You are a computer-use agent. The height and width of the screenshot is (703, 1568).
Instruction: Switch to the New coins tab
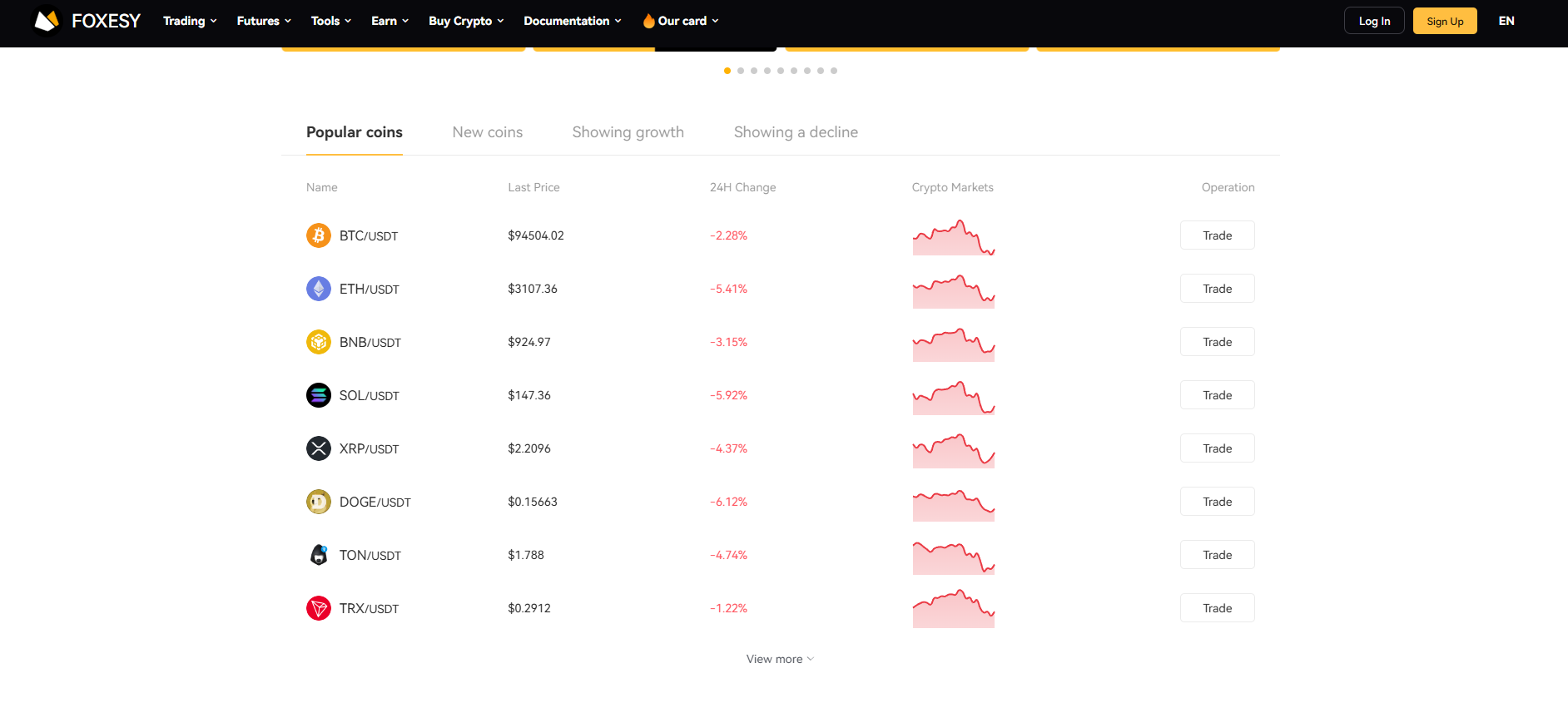pyautogui.click(x=487, y=132)
